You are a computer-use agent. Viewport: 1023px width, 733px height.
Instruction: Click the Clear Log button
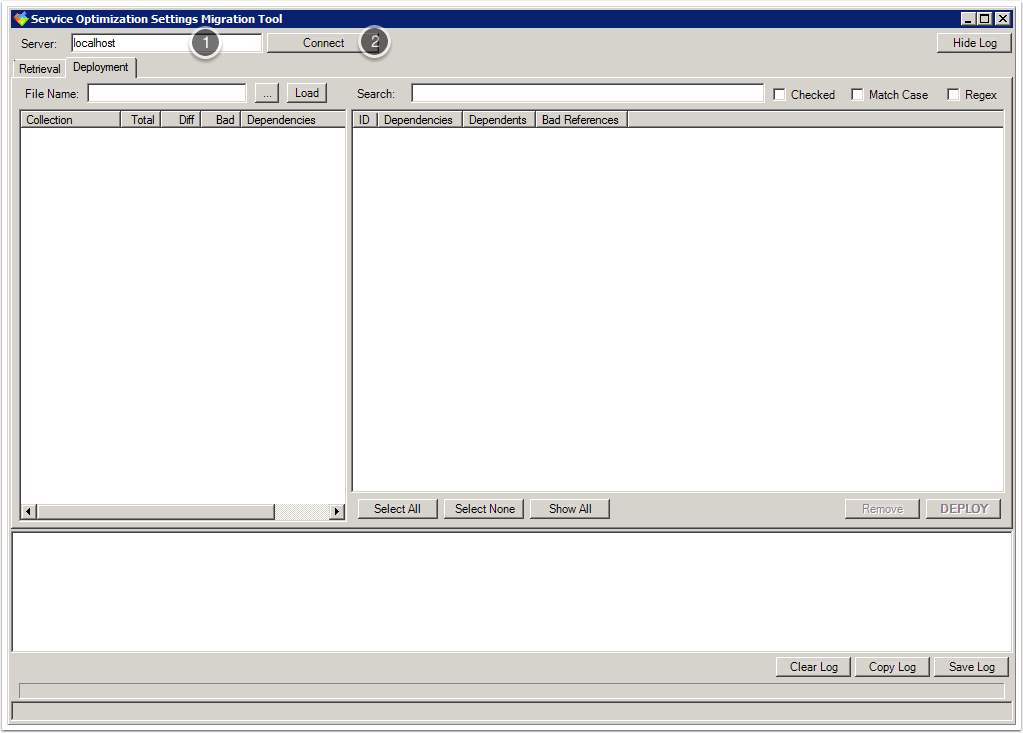tap(813, 667)
